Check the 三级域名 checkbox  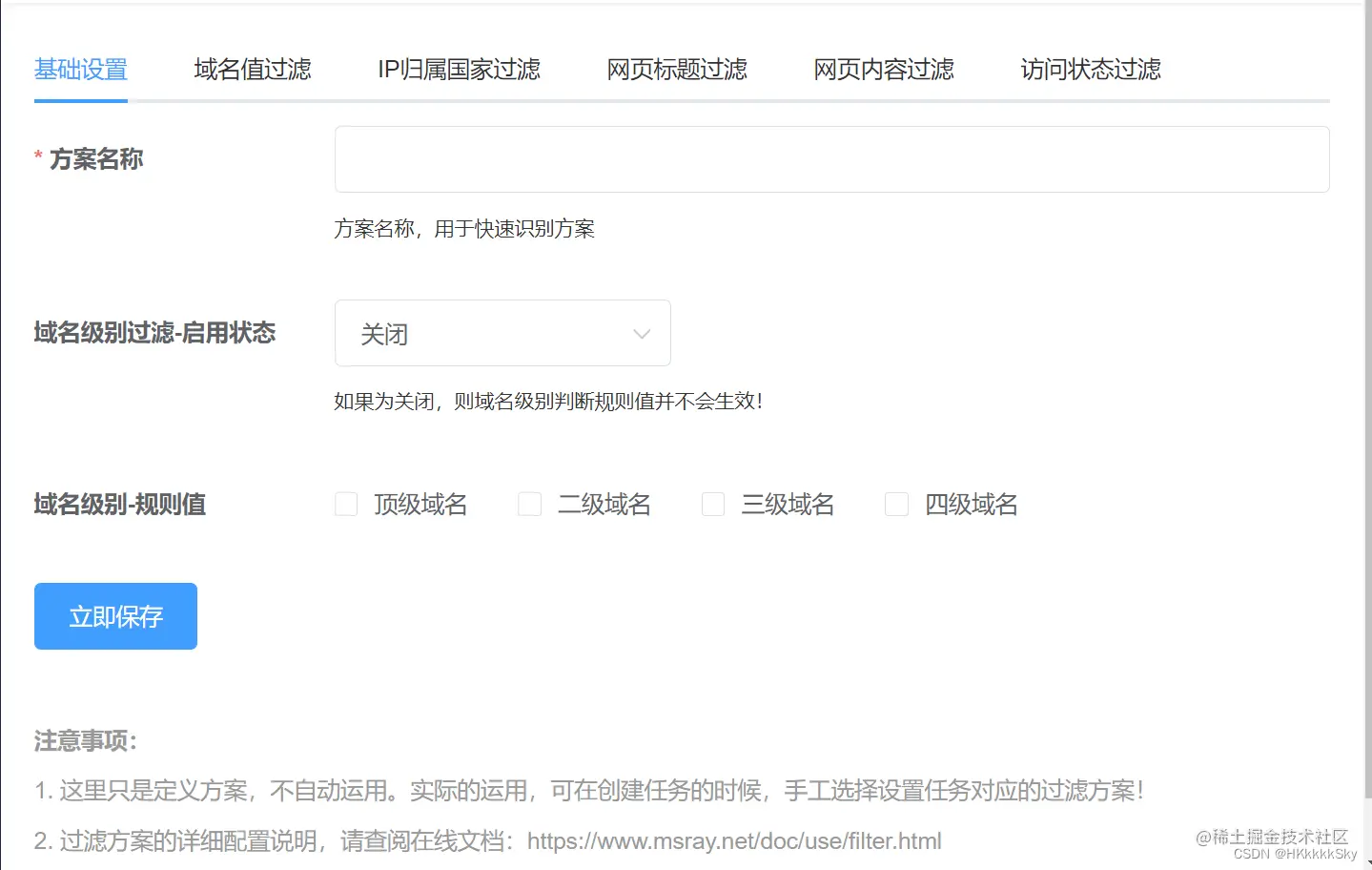coord(713,504)
